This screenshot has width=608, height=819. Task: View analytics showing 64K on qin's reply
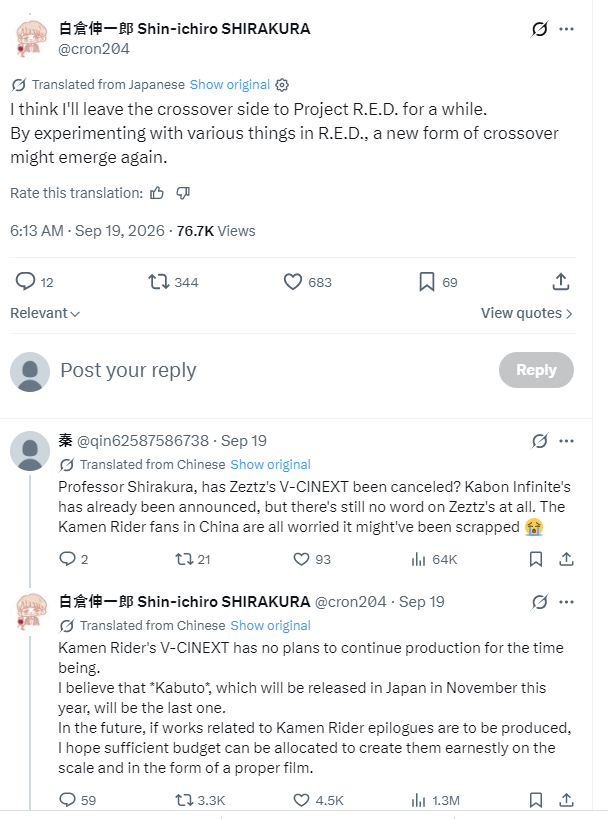click(434, 559)
